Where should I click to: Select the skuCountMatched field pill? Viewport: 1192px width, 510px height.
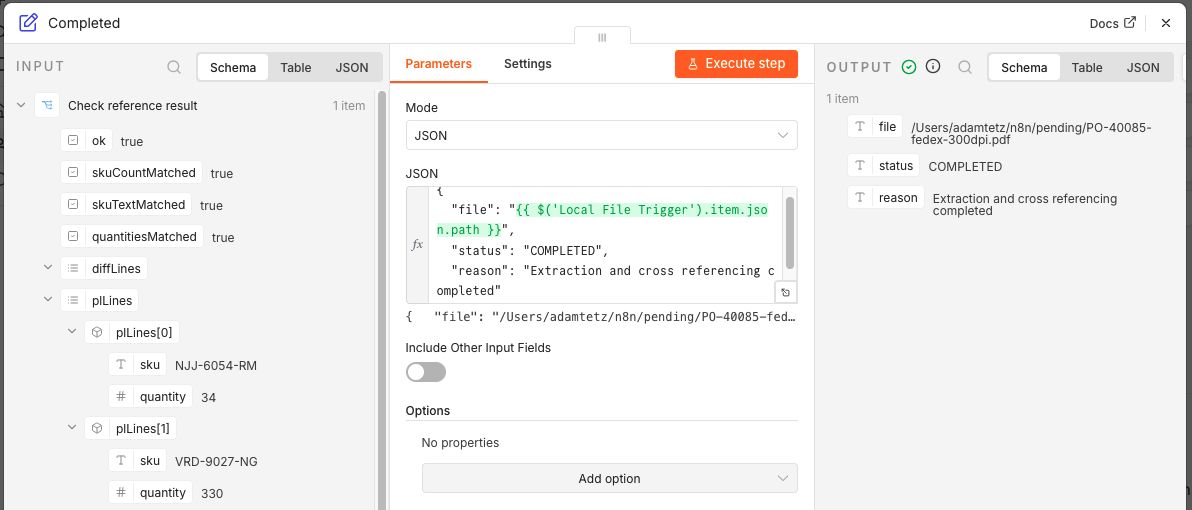point(132,173)
